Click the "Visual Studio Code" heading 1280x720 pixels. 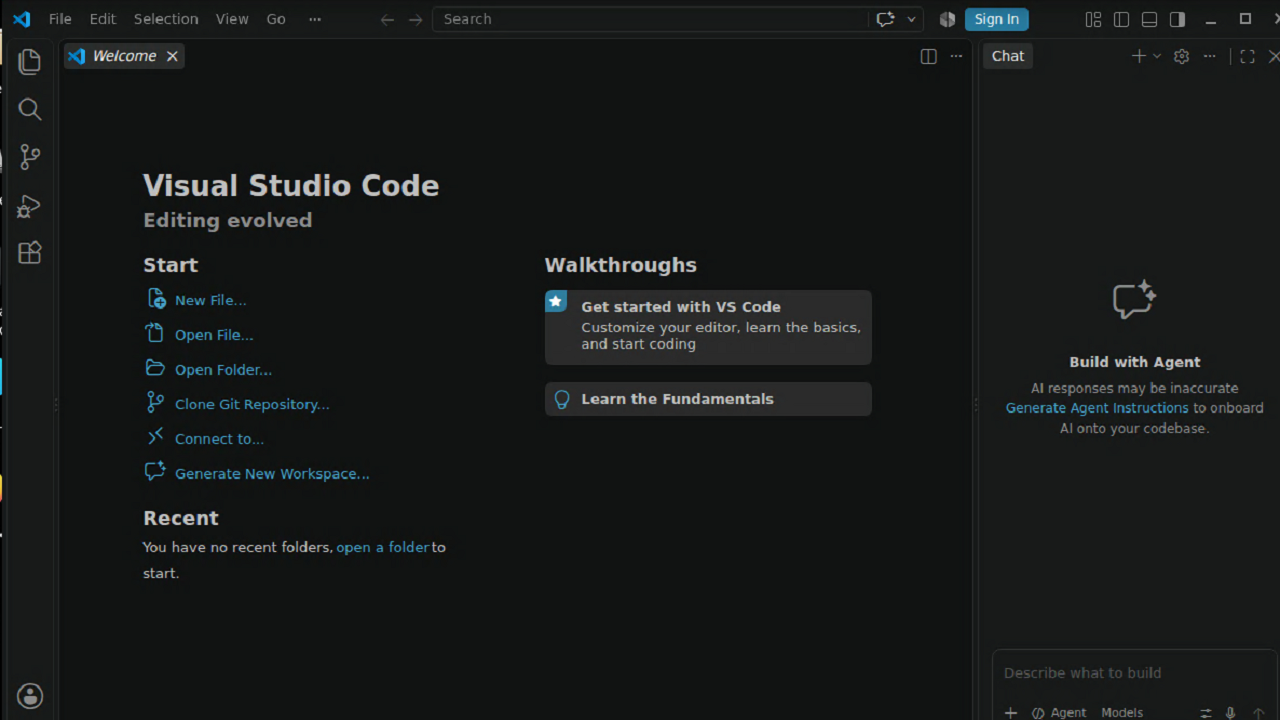coord(291,186)
